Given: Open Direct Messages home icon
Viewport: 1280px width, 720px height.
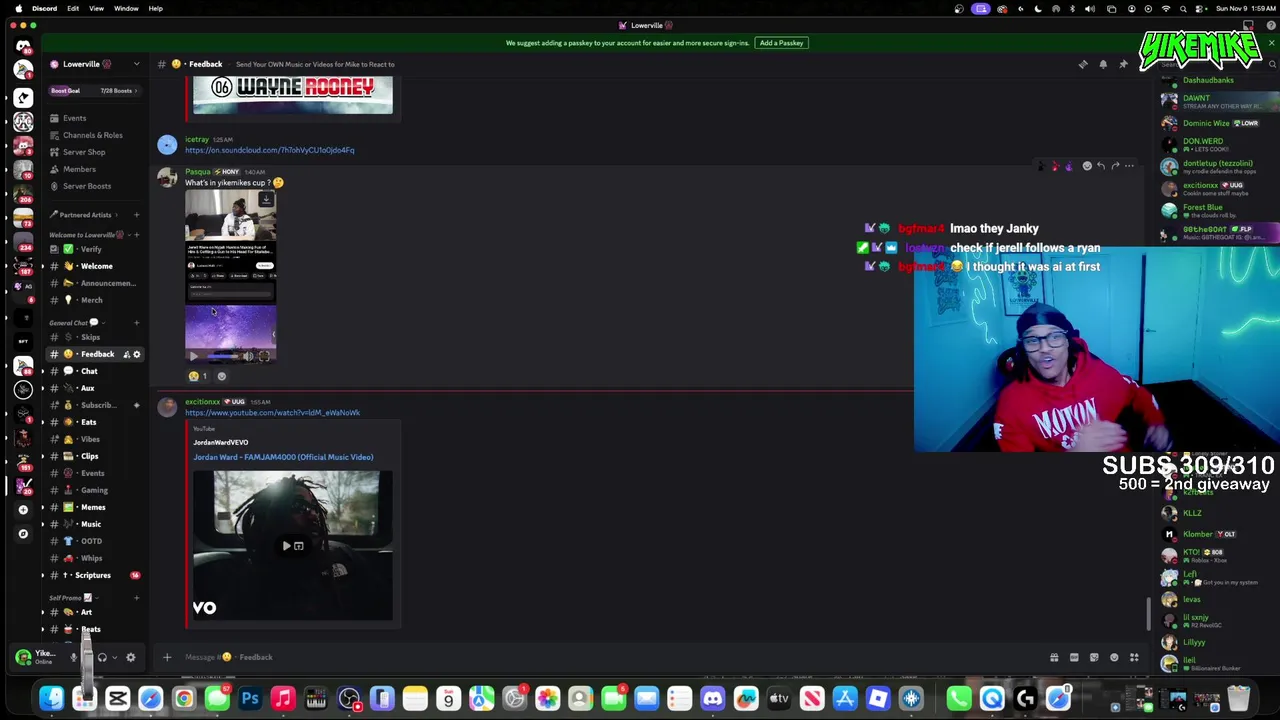Looking at the screenshot, I should point(23,46).
